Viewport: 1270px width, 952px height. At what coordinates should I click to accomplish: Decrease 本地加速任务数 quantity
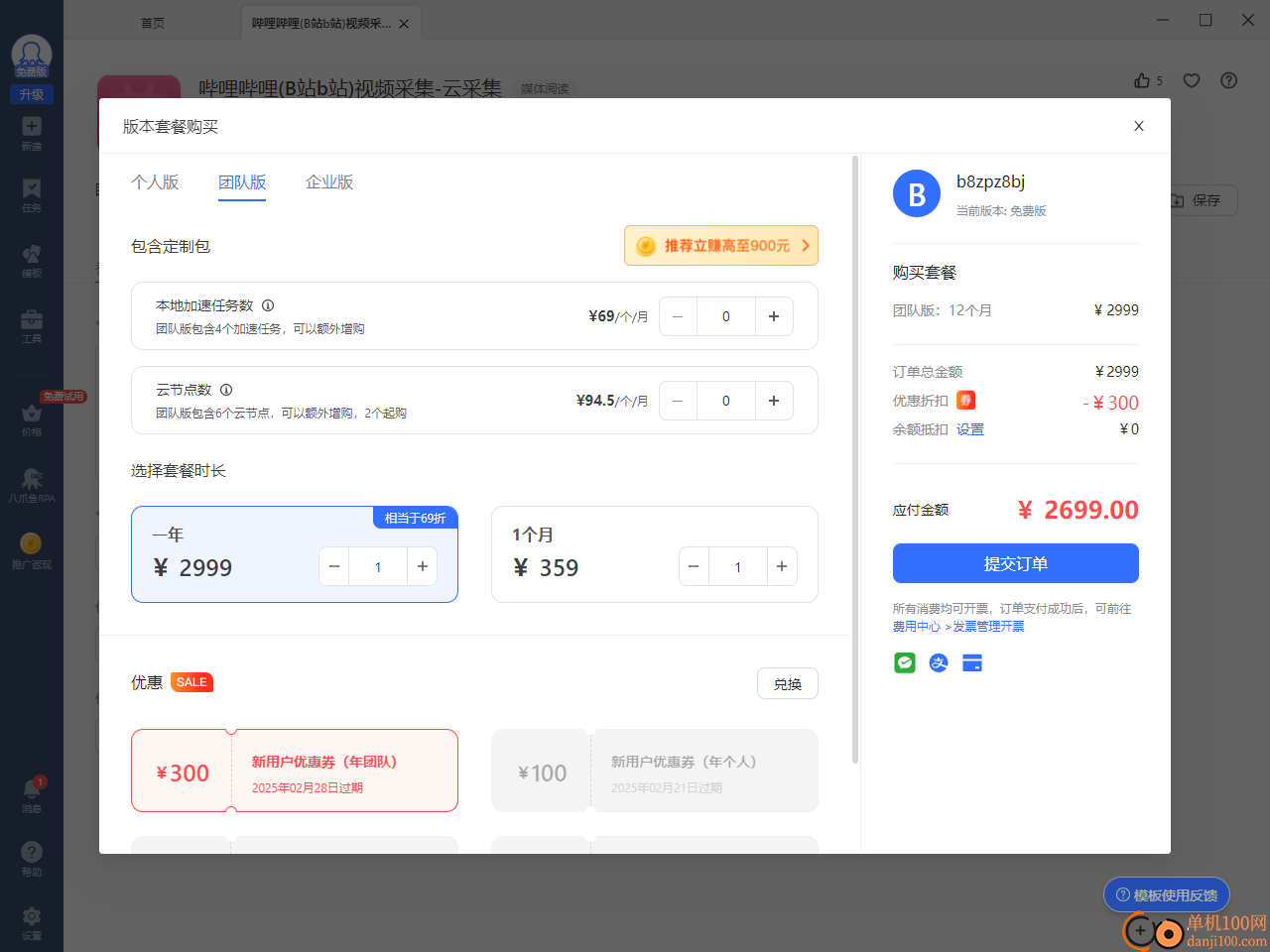click(x=678, y=316)
